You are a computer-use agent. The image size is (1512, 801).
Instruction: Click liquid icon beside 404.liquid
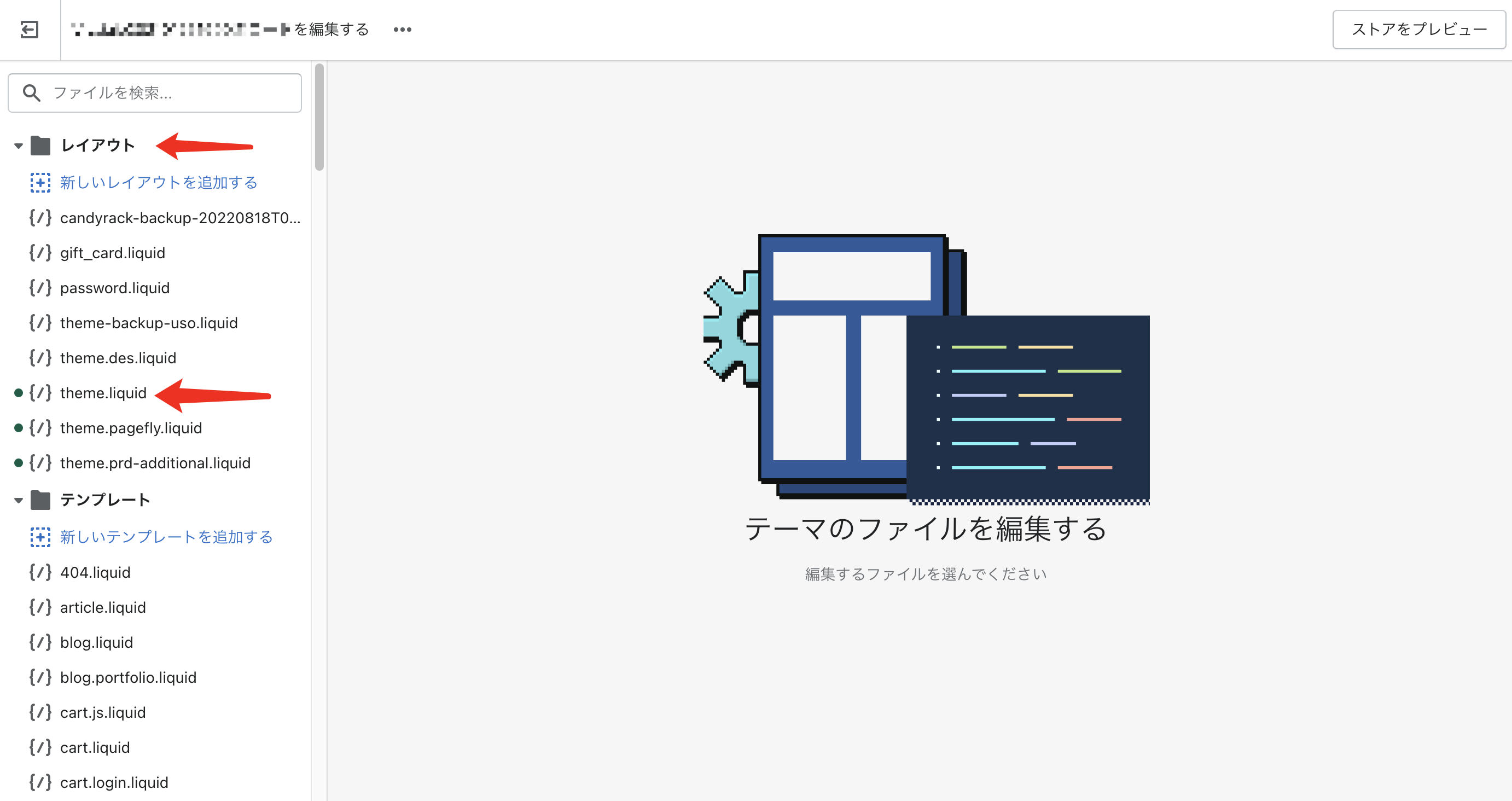pyautogui.click(x=40, y=572)
